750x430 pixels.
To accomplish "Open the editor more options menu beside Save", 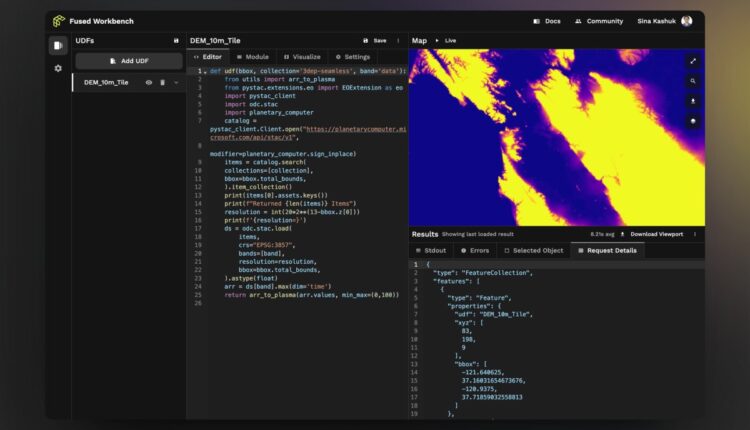I will (x=397, y=41).
